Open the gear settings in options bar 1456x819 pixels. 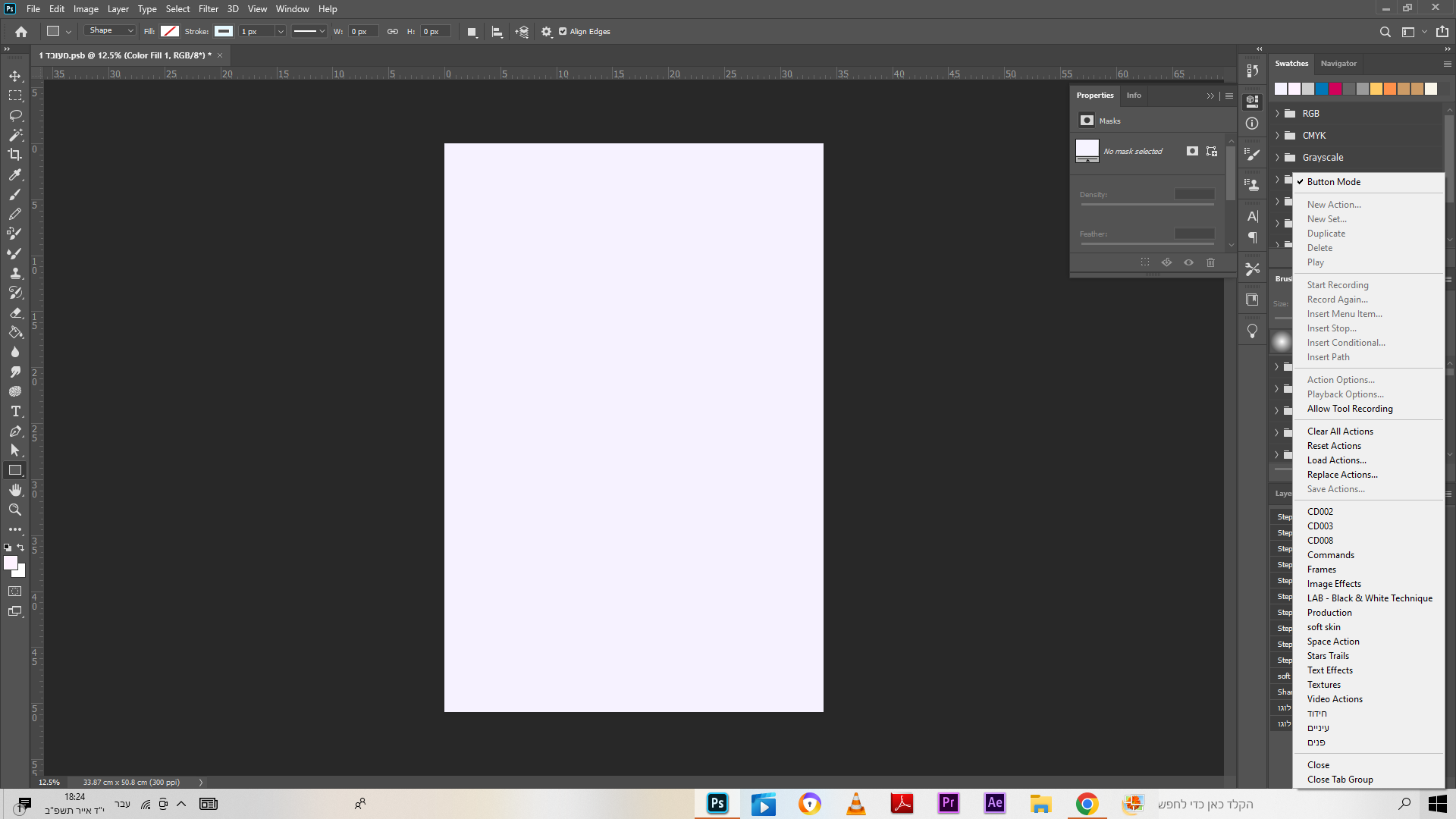tap(547, 32)
